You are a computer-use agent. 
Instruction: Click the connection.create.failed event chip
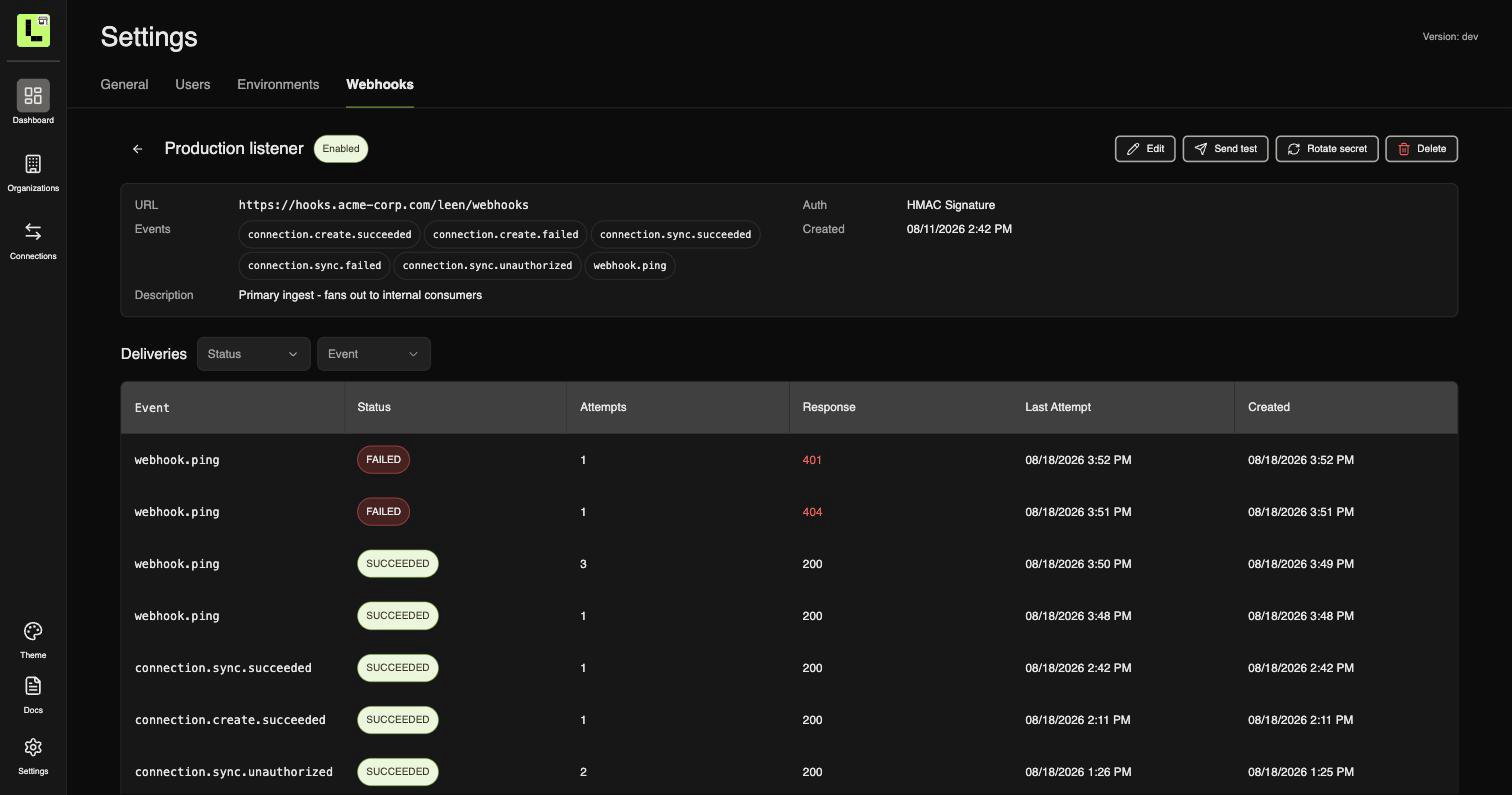[x=506, y=235]
